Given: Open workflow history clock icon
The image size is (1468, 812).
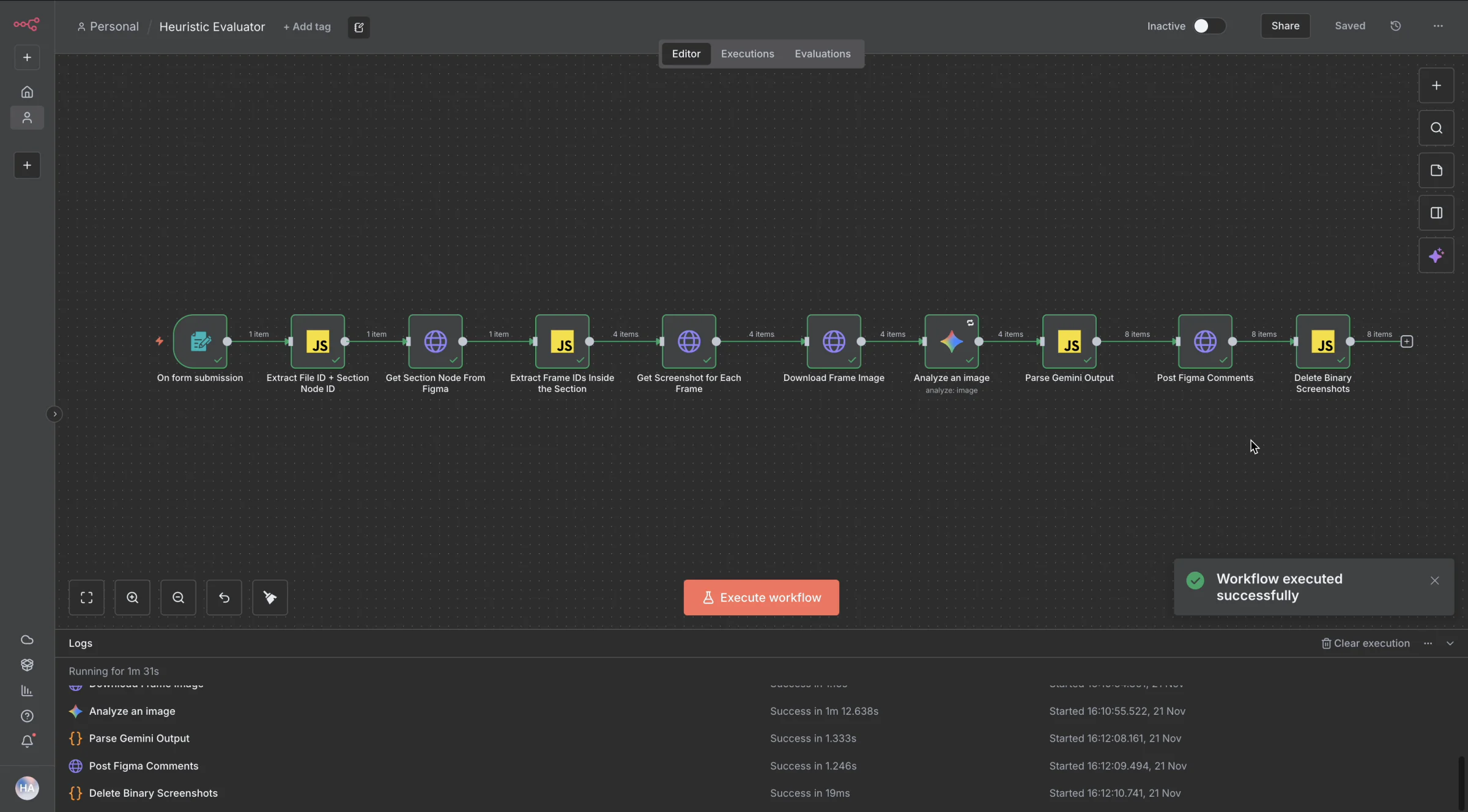Looking at the screenshot, I should coord(1396,26).
